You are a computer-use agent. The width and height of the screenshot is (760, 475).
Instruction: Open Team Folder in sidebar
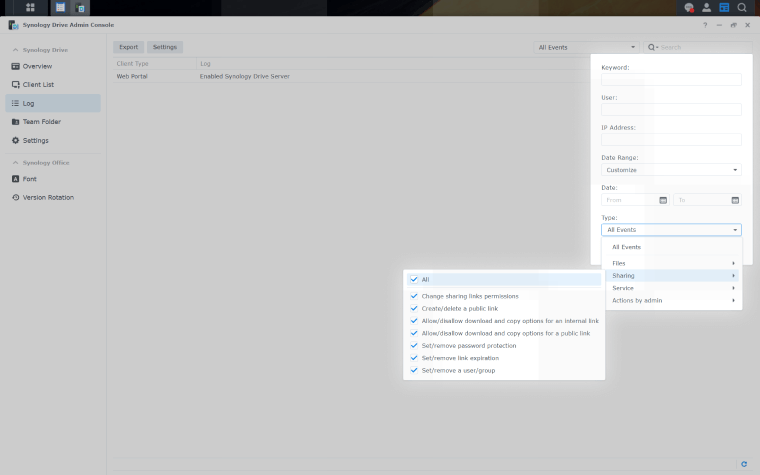(x=41, y=122)
